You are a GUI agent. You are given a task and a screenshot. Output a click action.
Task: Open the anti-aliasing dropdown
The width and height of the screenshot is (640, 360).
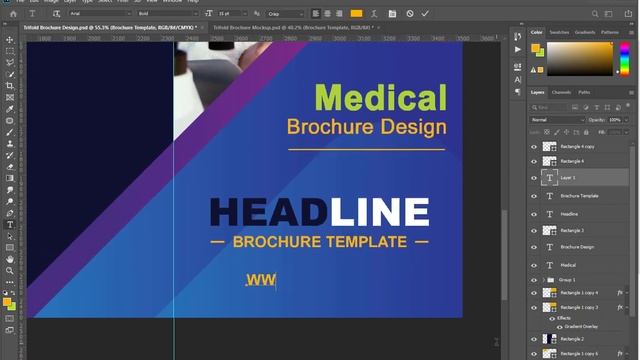(302, 13)
